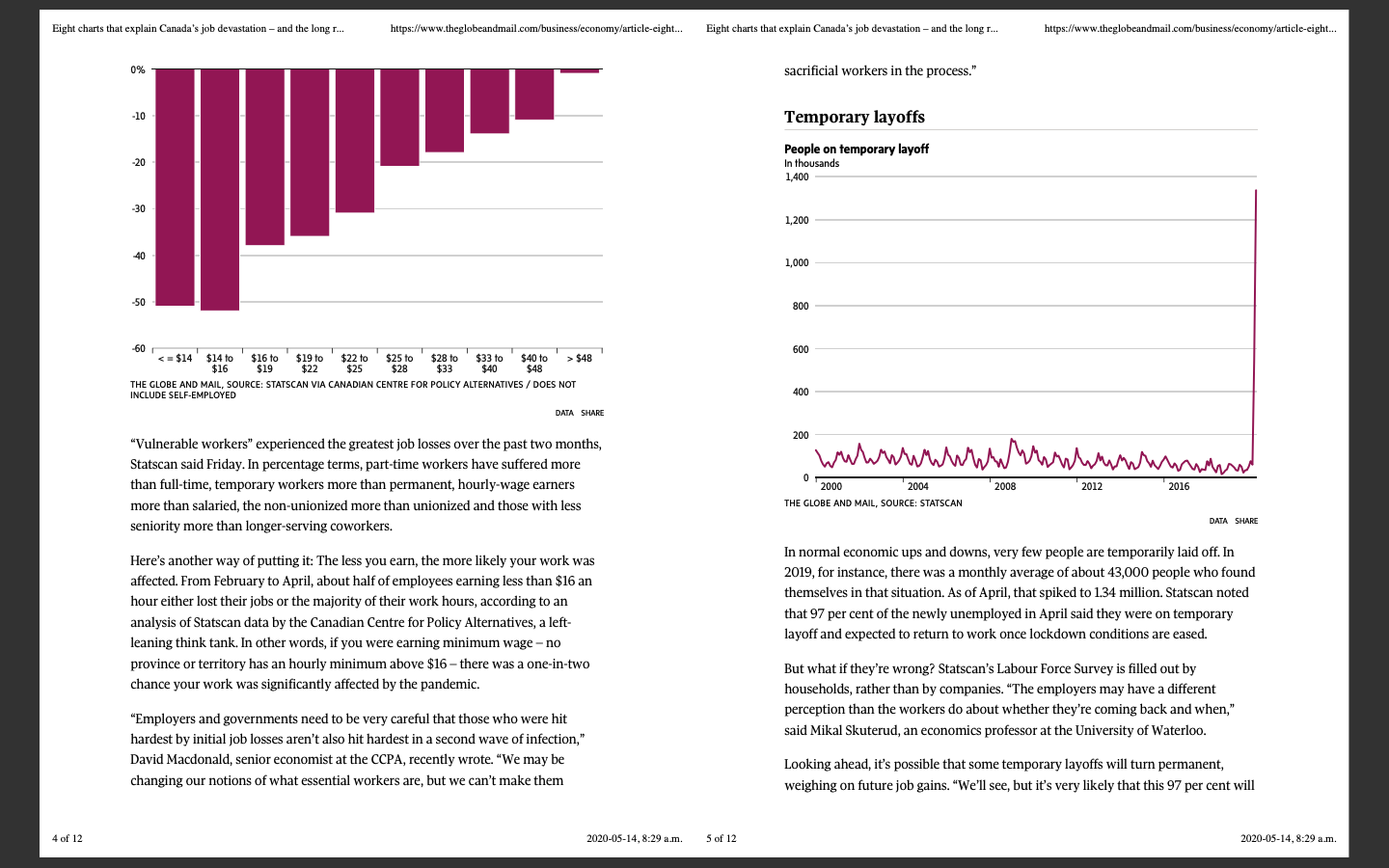
Task: Click the '5 of 12' page footer
Action: pyautogui.click(x=722, y=838)
